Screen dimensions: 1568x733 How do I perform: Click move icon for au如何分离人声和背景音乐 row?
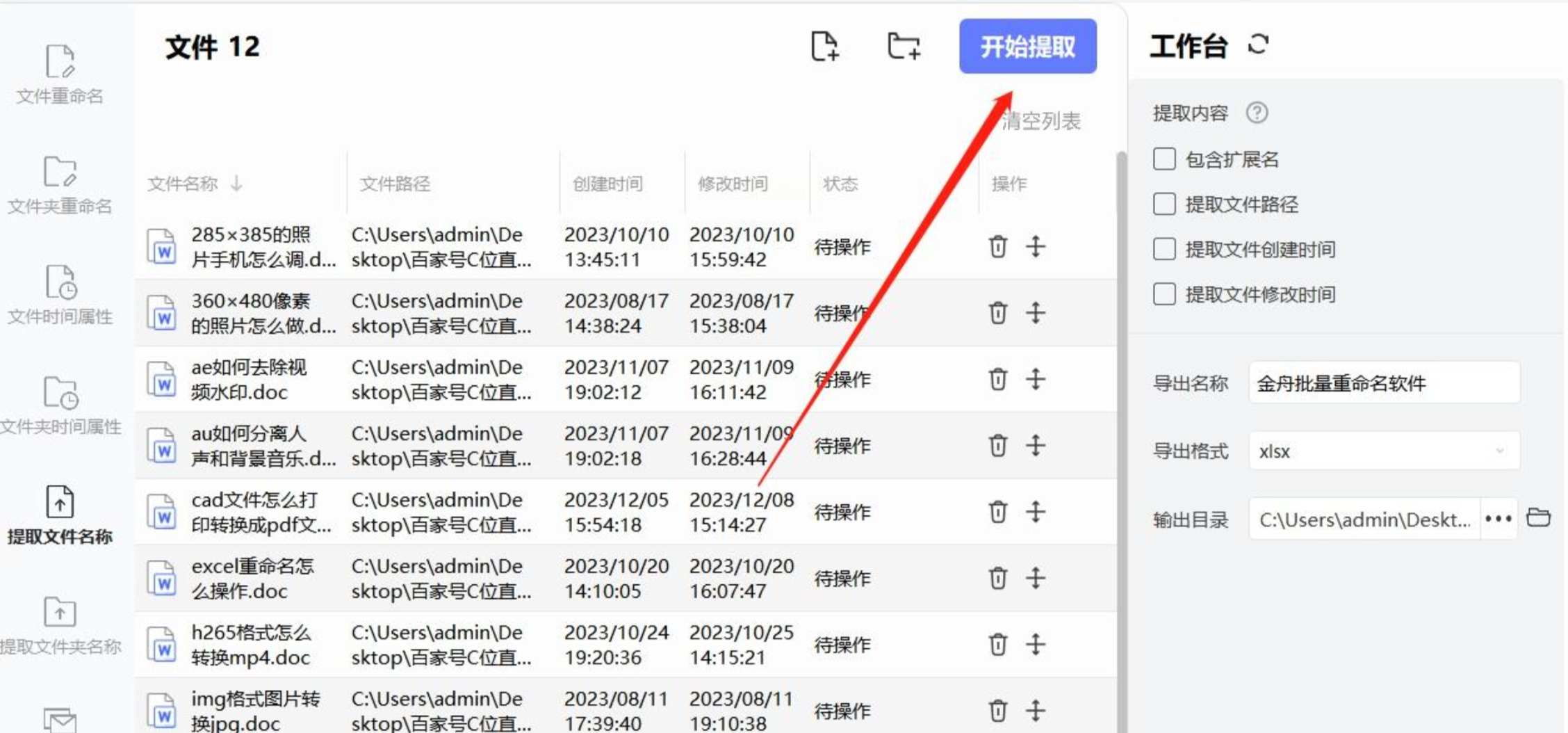point(1036,445)
